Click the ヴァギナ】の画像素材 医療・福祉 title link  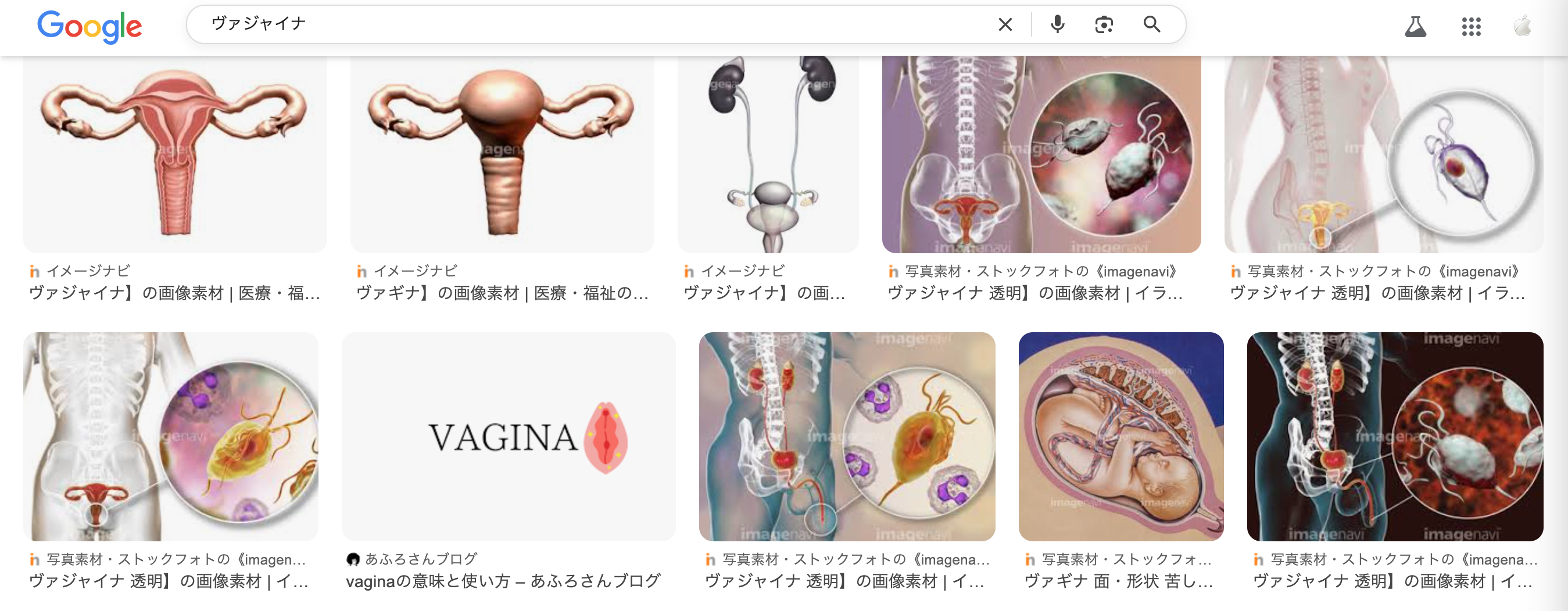click(502, 293)
